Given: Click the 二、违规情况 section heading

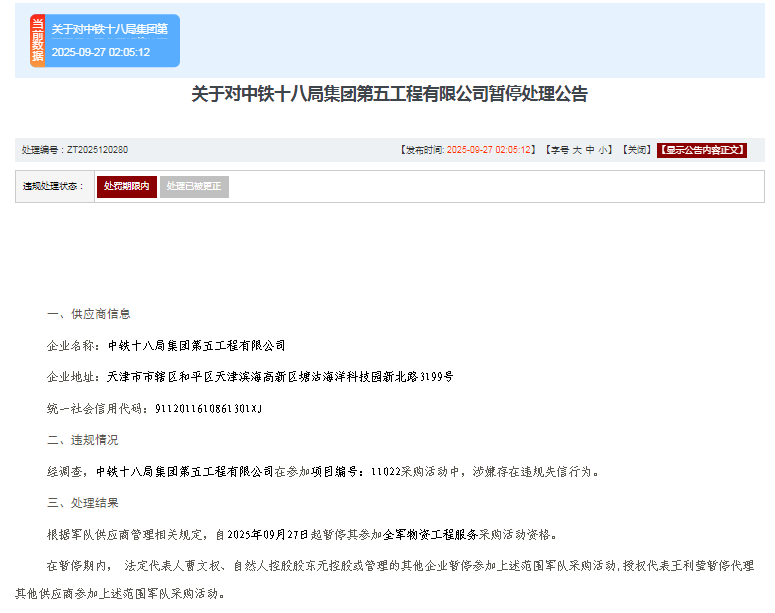Looking at the screenshot, I should tap(82, 440).
